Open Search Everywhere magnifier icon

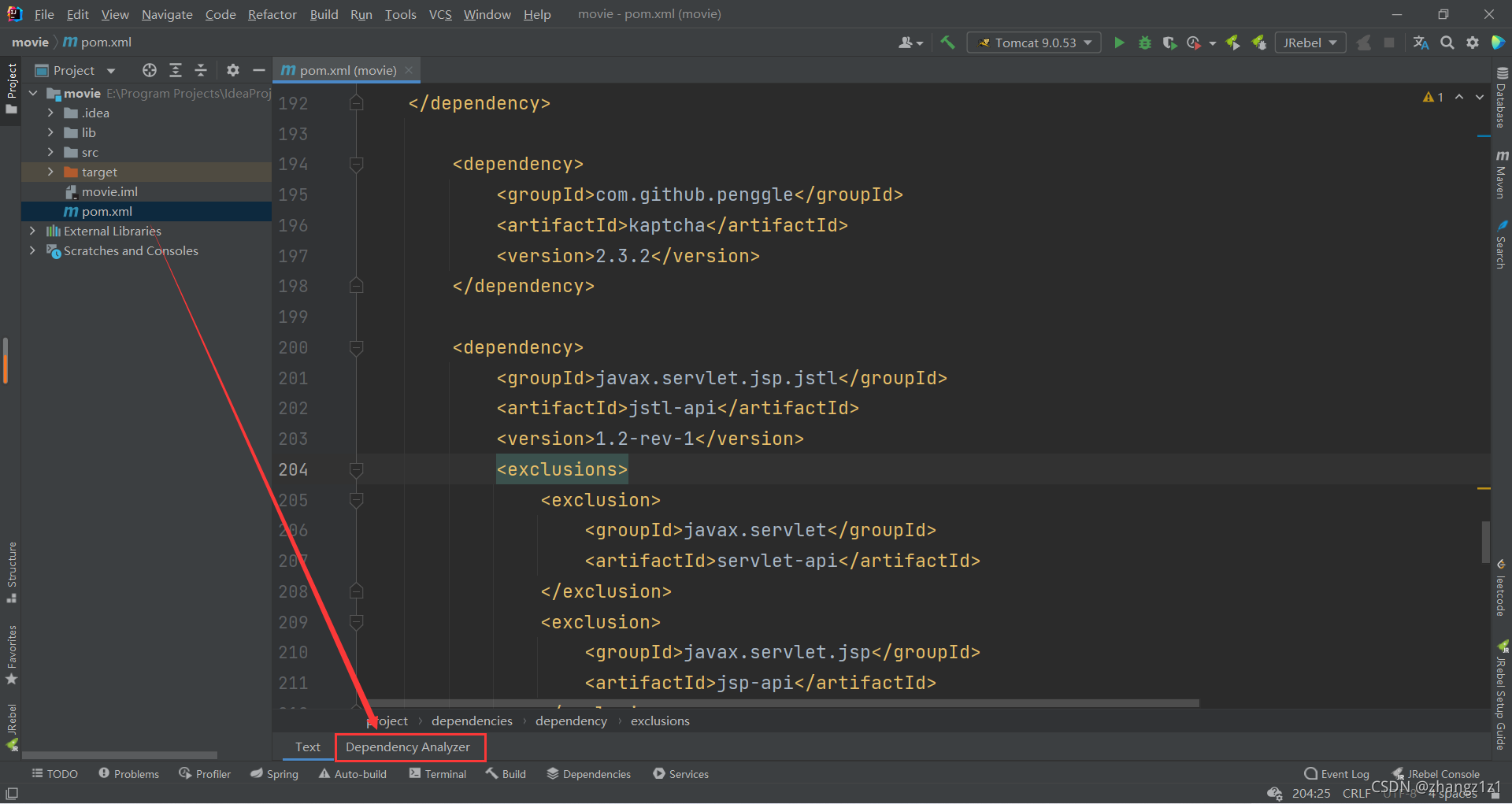[x=1447, y=43]
